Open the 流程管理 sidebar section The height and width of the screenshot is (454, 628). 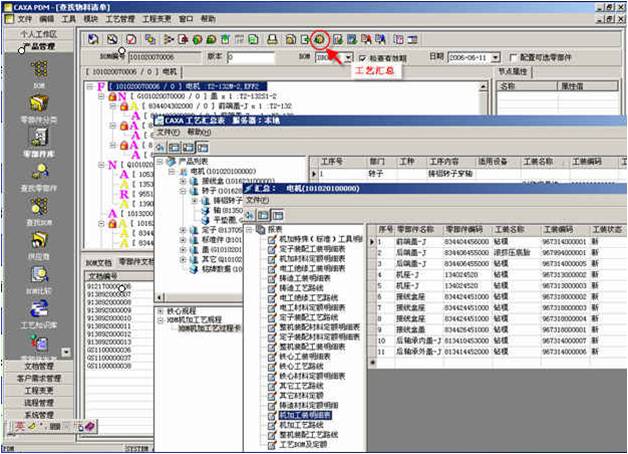coord(39,402)
